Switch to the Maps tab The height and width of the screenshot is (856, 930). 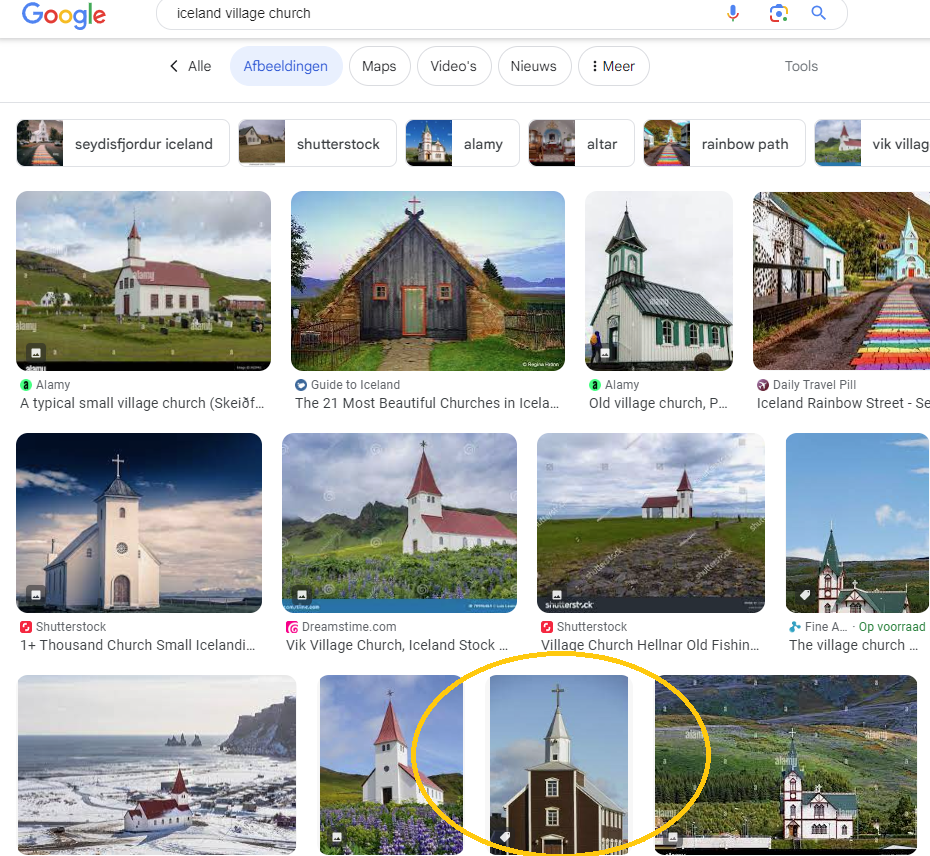tap(379, 66)
